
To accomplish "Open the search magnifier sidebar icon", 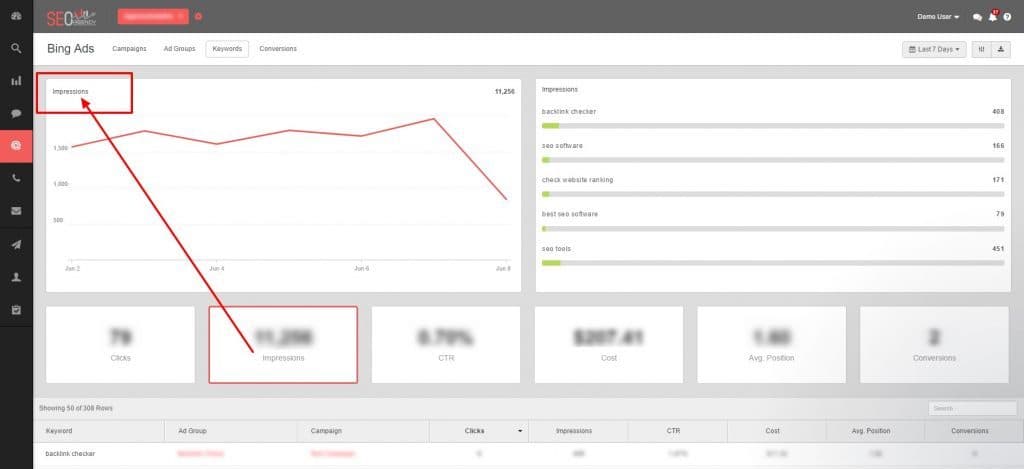I will coord(16,48).
